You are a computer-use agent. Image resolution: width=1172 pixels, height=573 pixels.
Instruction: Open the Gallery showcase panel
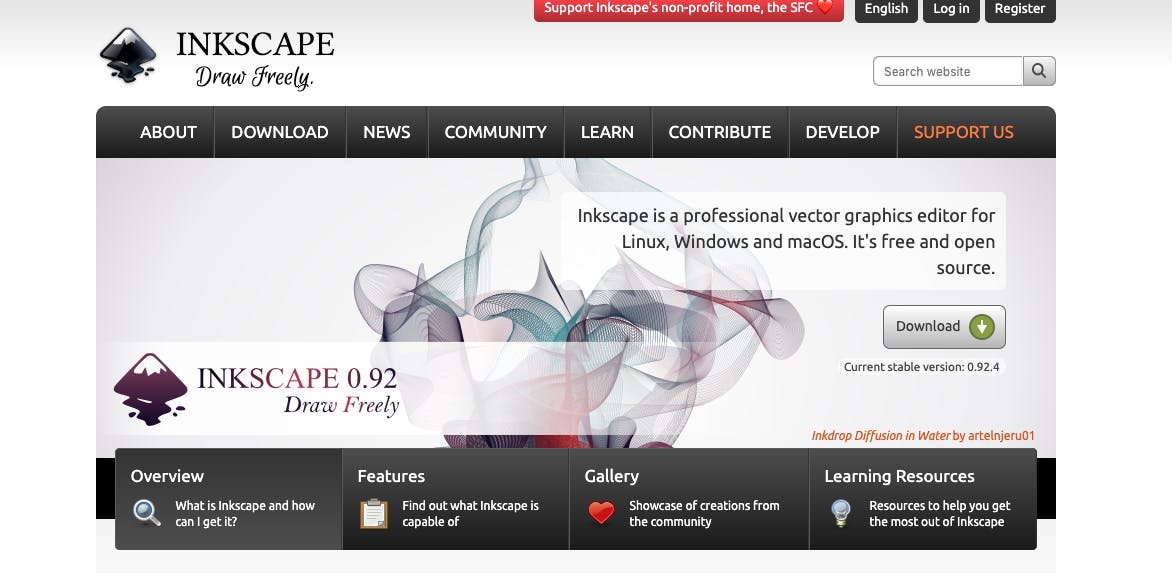(x=688, y=499)
